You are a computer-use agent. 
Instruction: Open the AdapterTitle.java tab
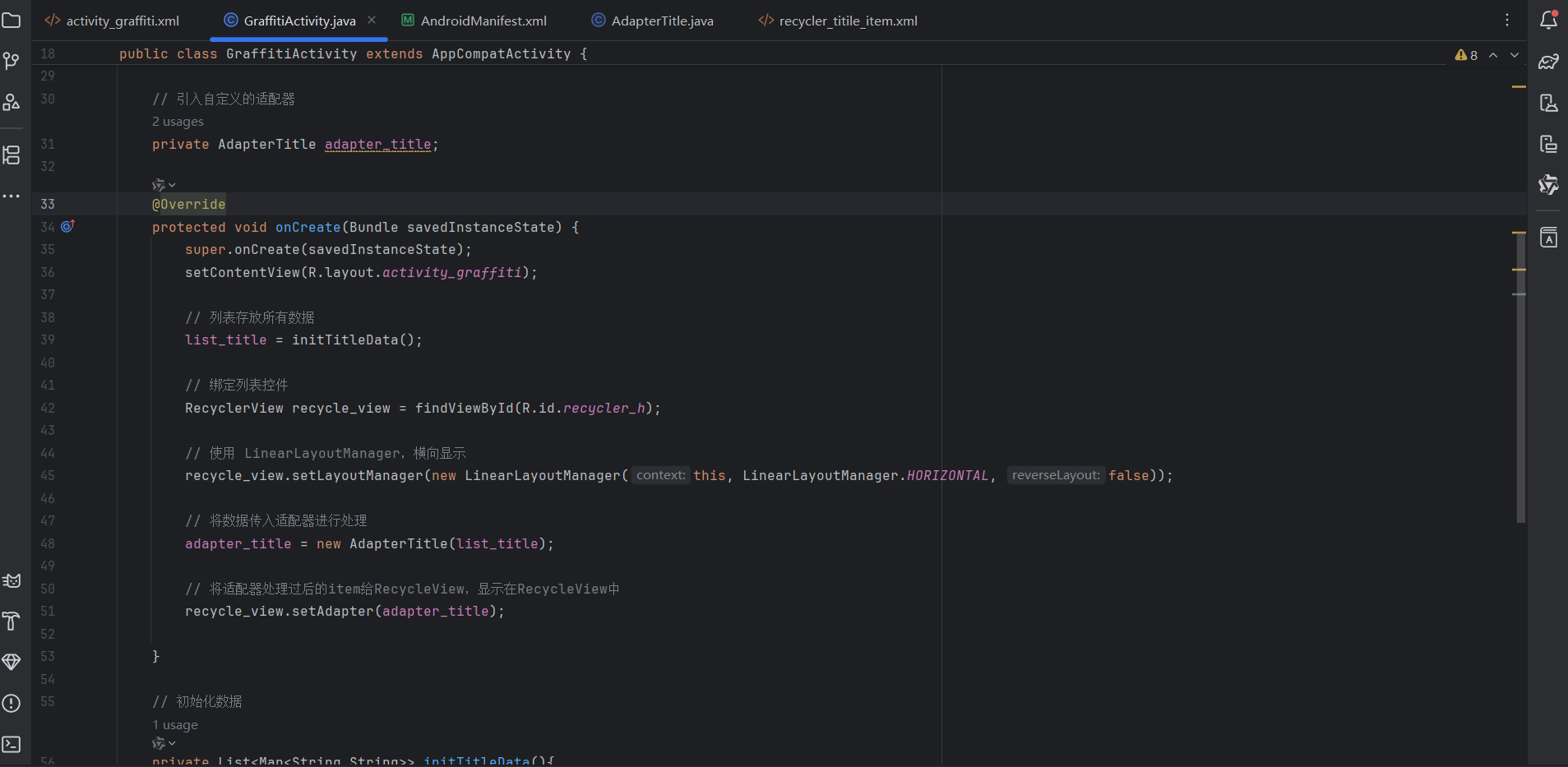tap(653, 21)
